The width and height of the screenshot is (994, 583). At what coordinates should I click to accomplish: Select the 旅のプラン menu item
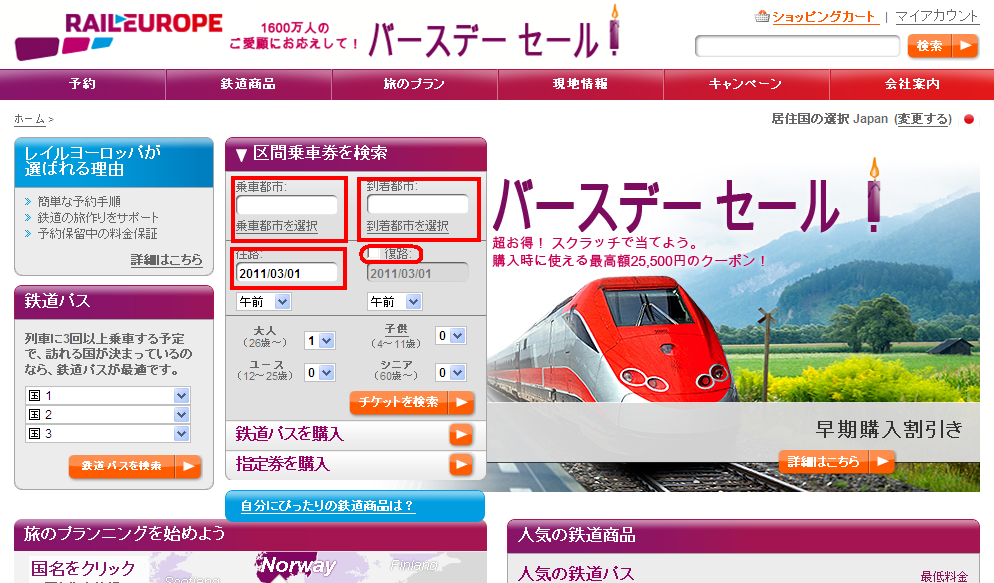(414, 84)
